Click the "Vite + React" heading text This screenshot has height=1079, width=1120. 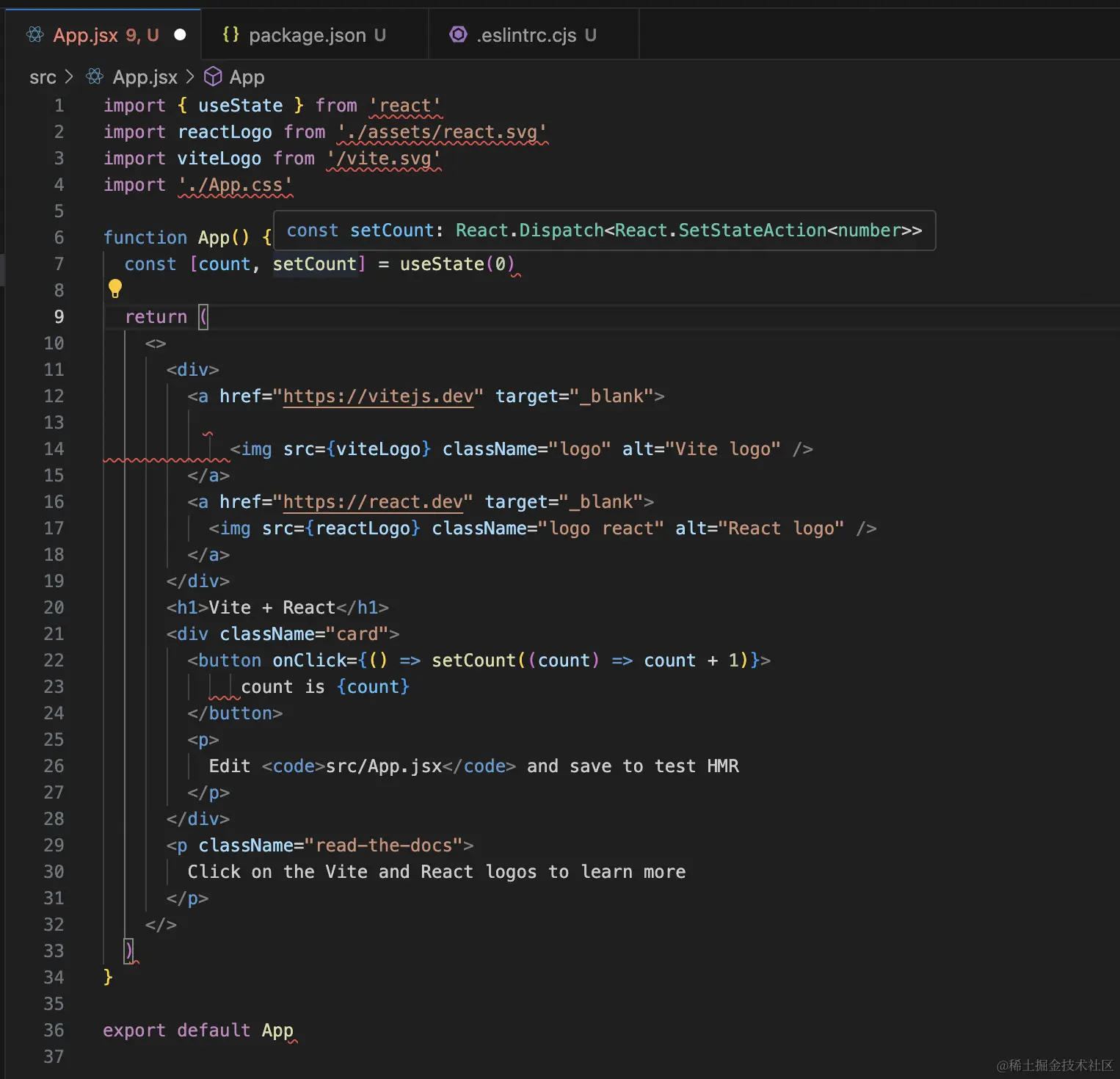(x=272, y=608)
